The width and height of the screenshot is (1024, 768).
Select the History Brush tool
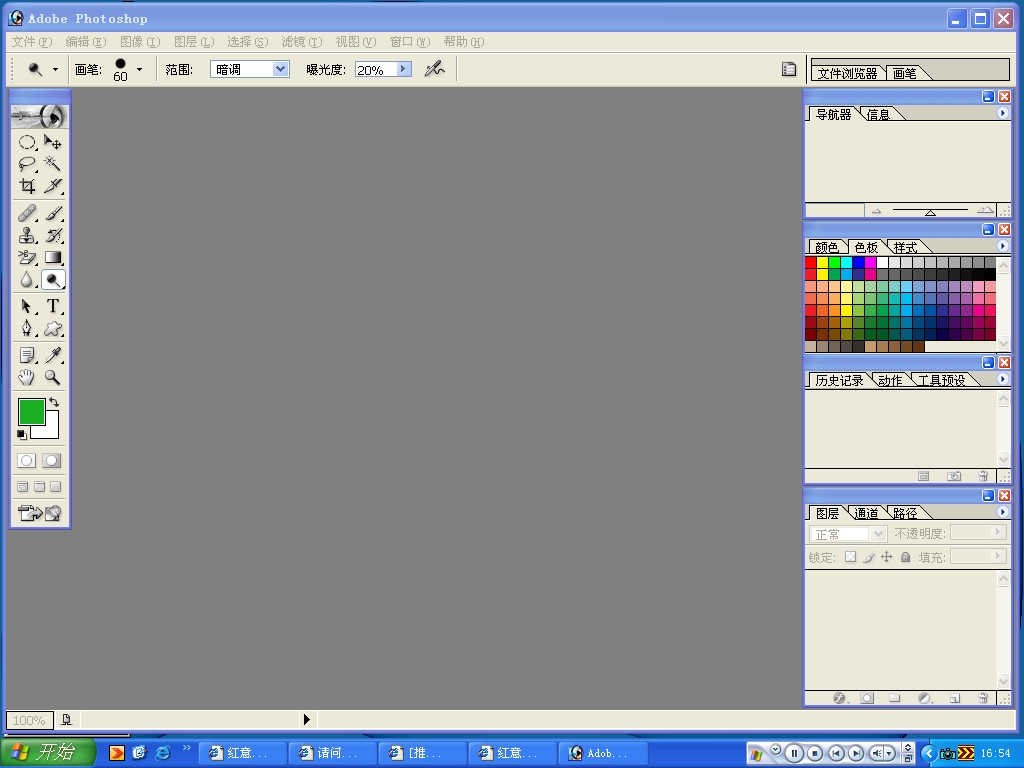click(x=52, y=235)
